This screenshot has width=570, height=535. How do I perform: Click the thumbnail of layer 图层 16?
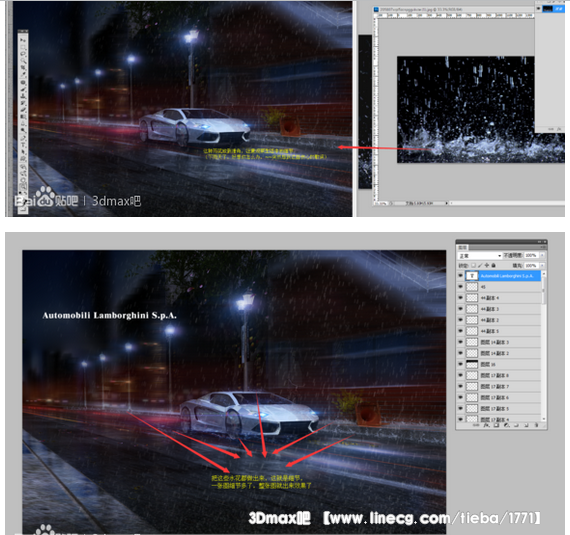(x=472, y=364)
